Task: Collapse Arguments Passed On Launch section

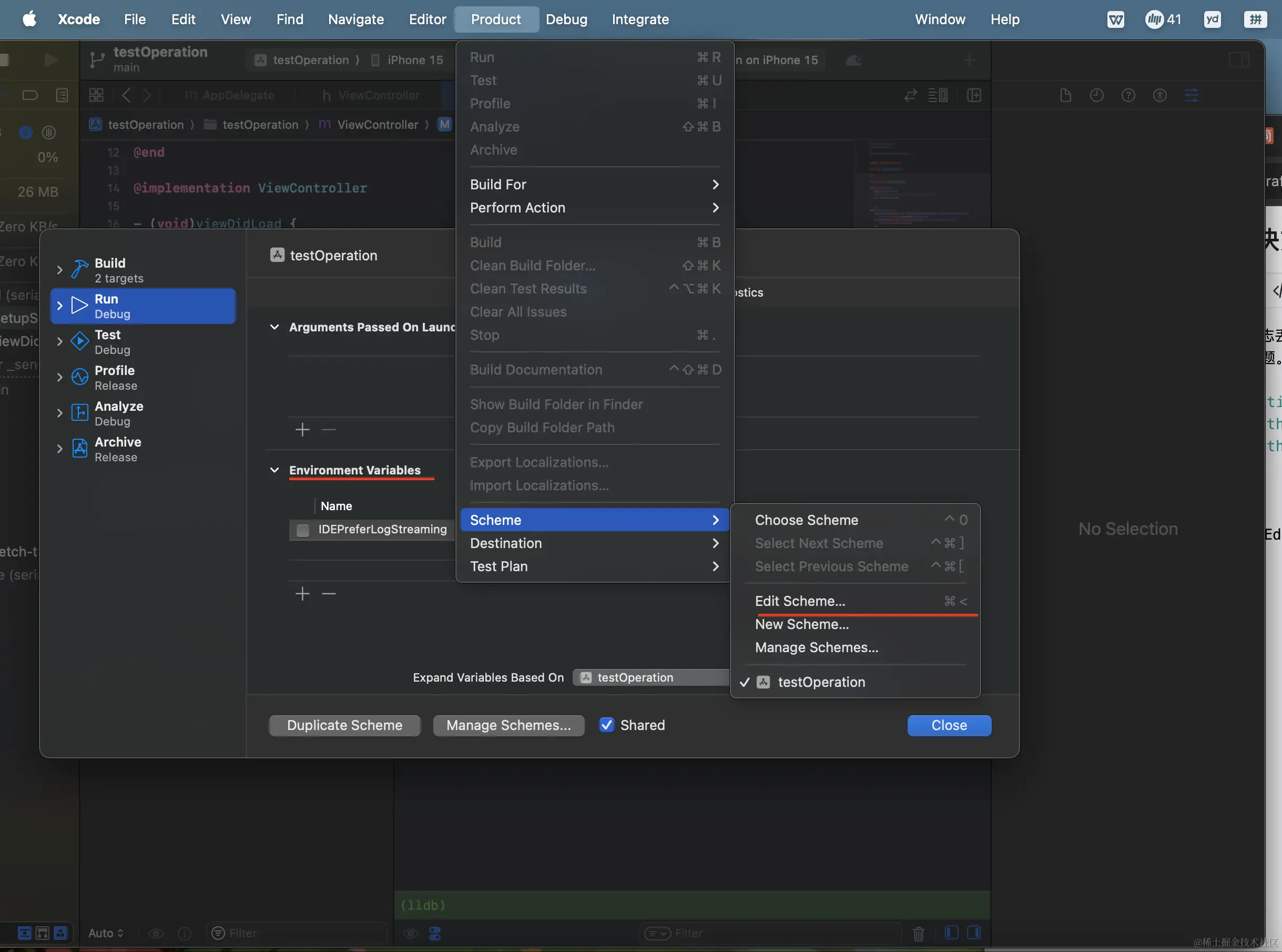Action: tap(275, 327)
